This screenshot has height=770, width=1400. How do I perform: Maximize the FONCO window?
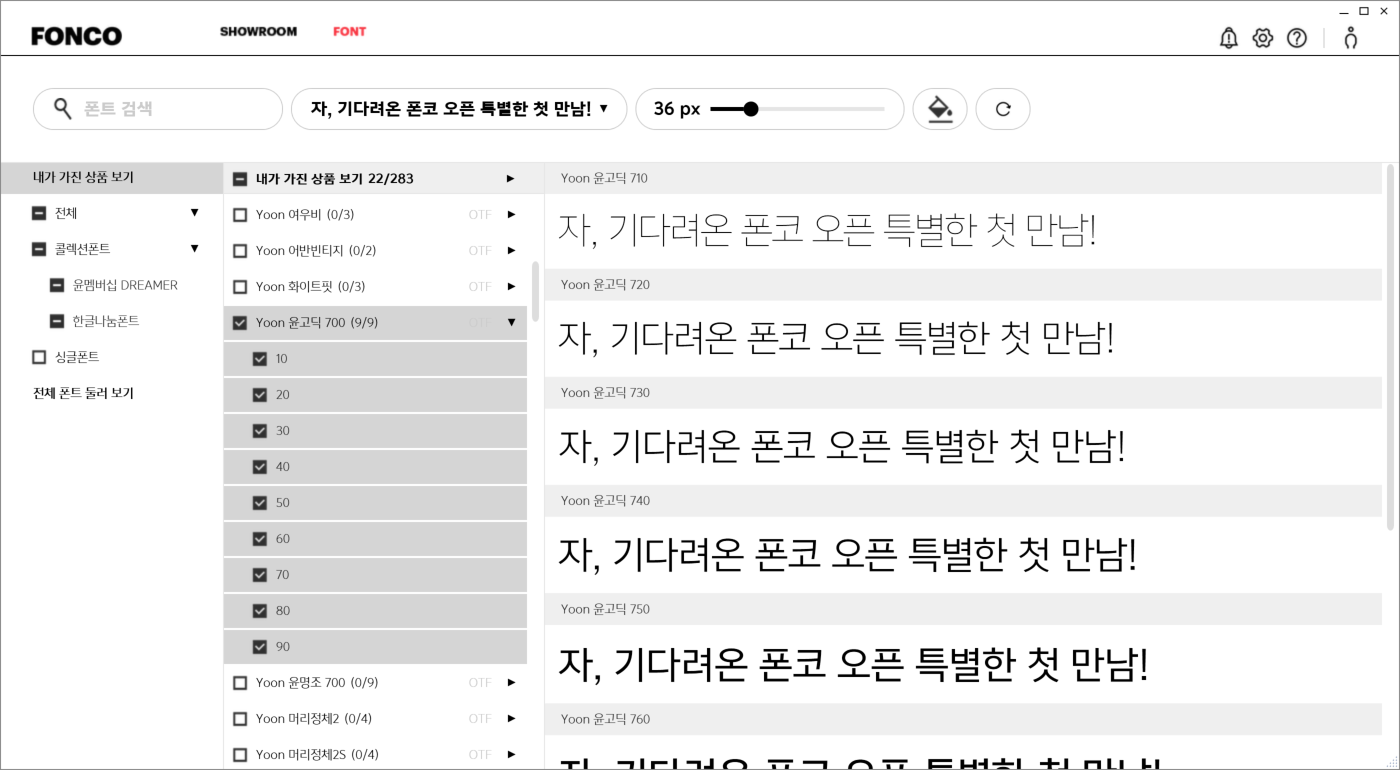1364,11
